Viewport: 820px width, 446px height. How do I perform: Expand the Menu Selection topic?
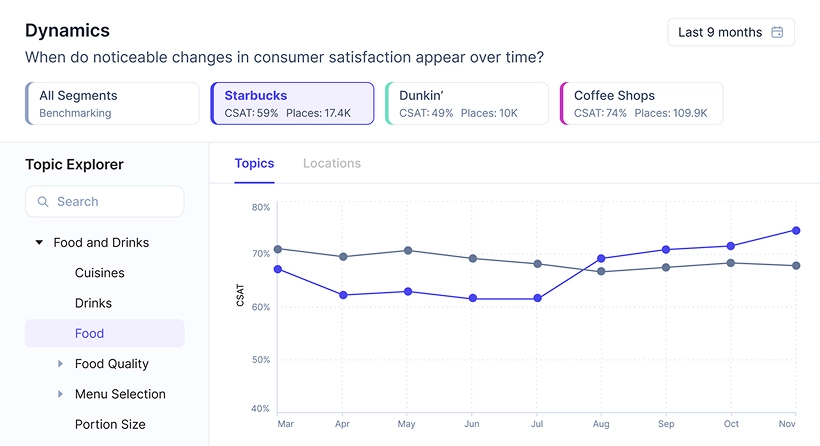[61, 394]
